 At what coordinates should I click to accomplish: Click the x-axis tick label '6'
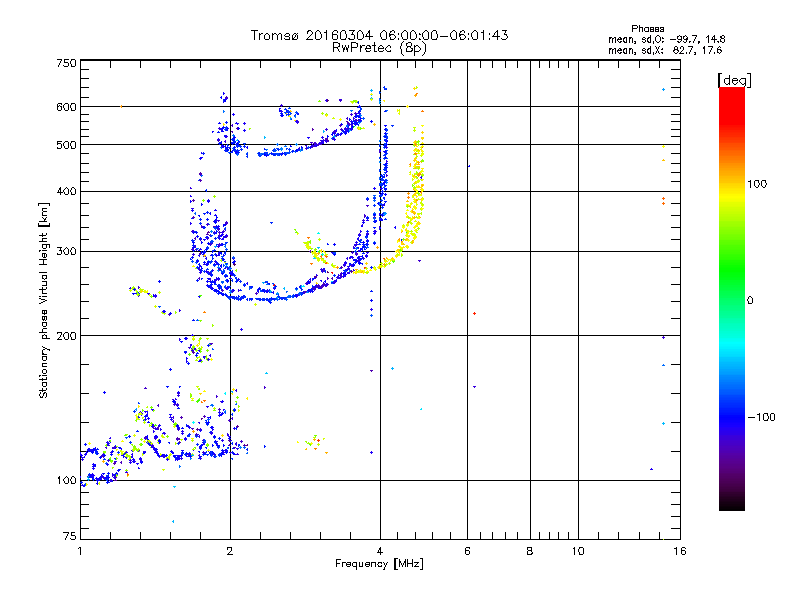click(467, 551)
